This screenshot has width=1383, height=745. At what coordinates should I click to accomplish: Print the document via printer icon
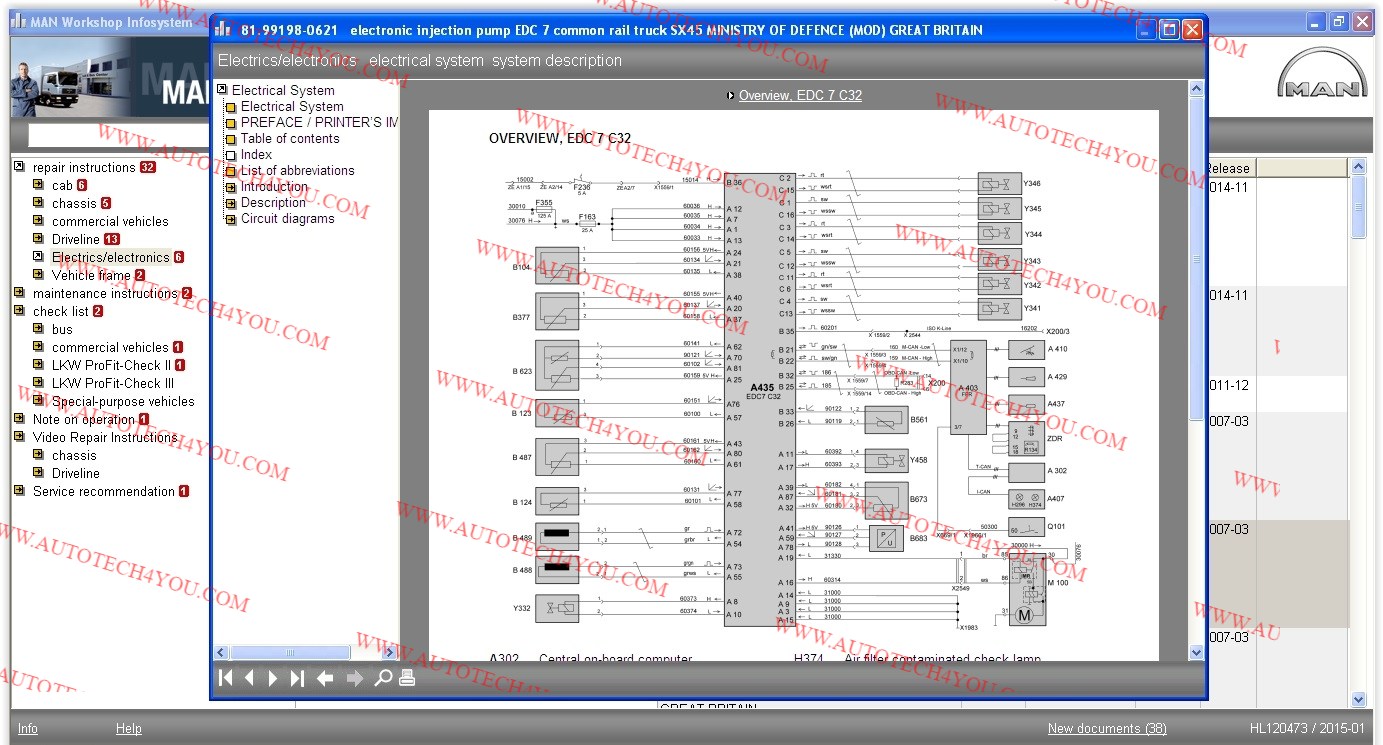click(407, 678)
